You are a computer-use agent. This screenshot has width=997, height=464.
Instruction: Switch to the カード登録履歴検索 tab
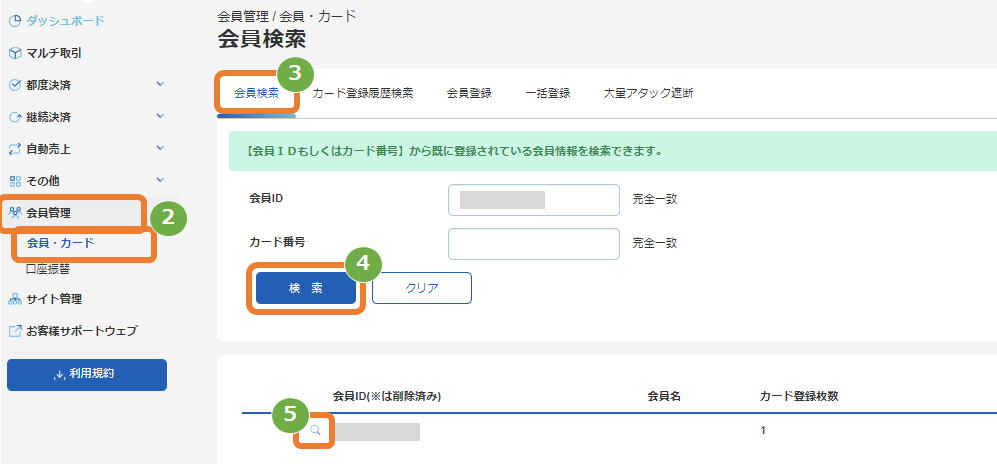tap(363, 93)
